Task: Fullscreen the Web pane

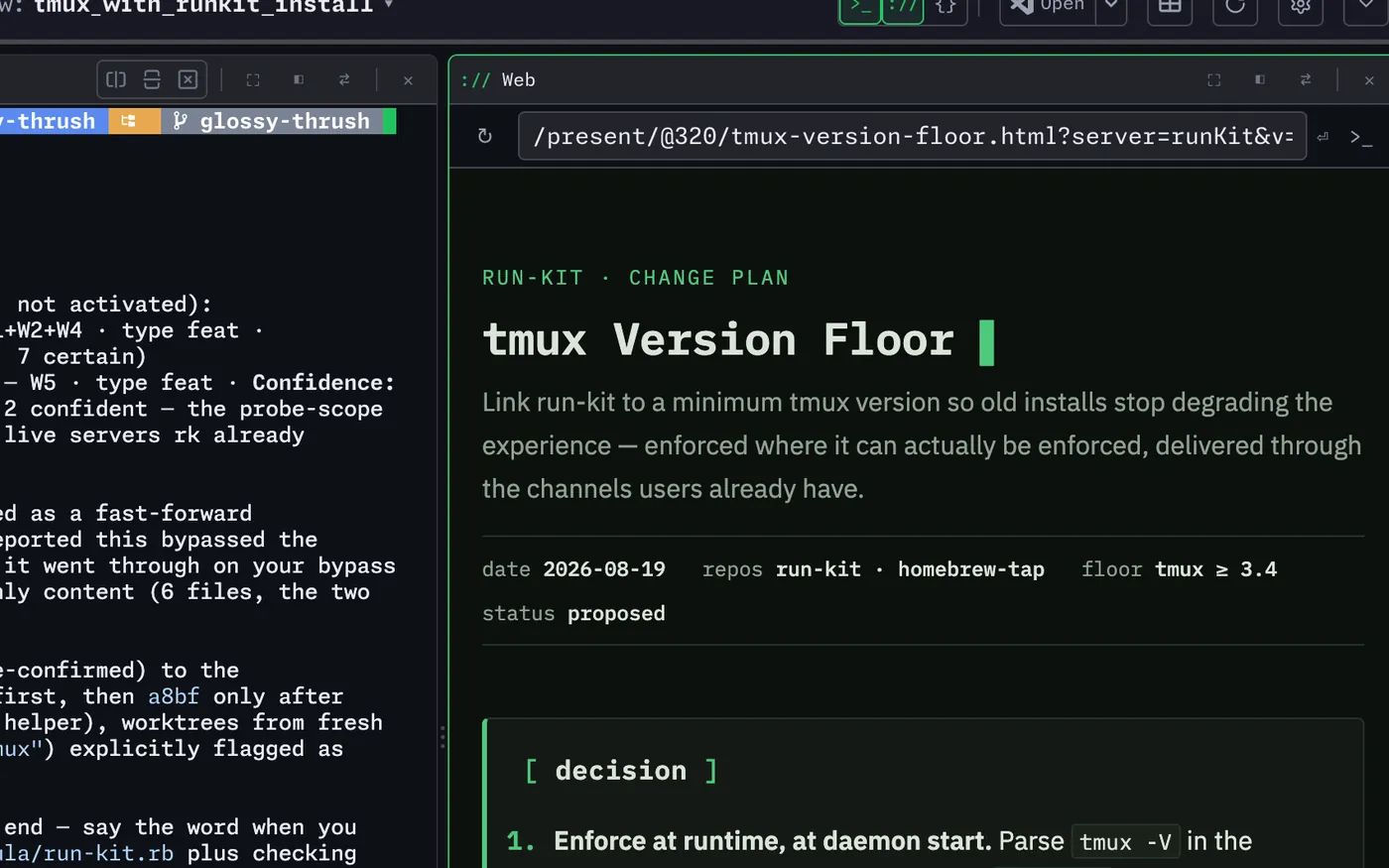Action: click(1214, 79)
